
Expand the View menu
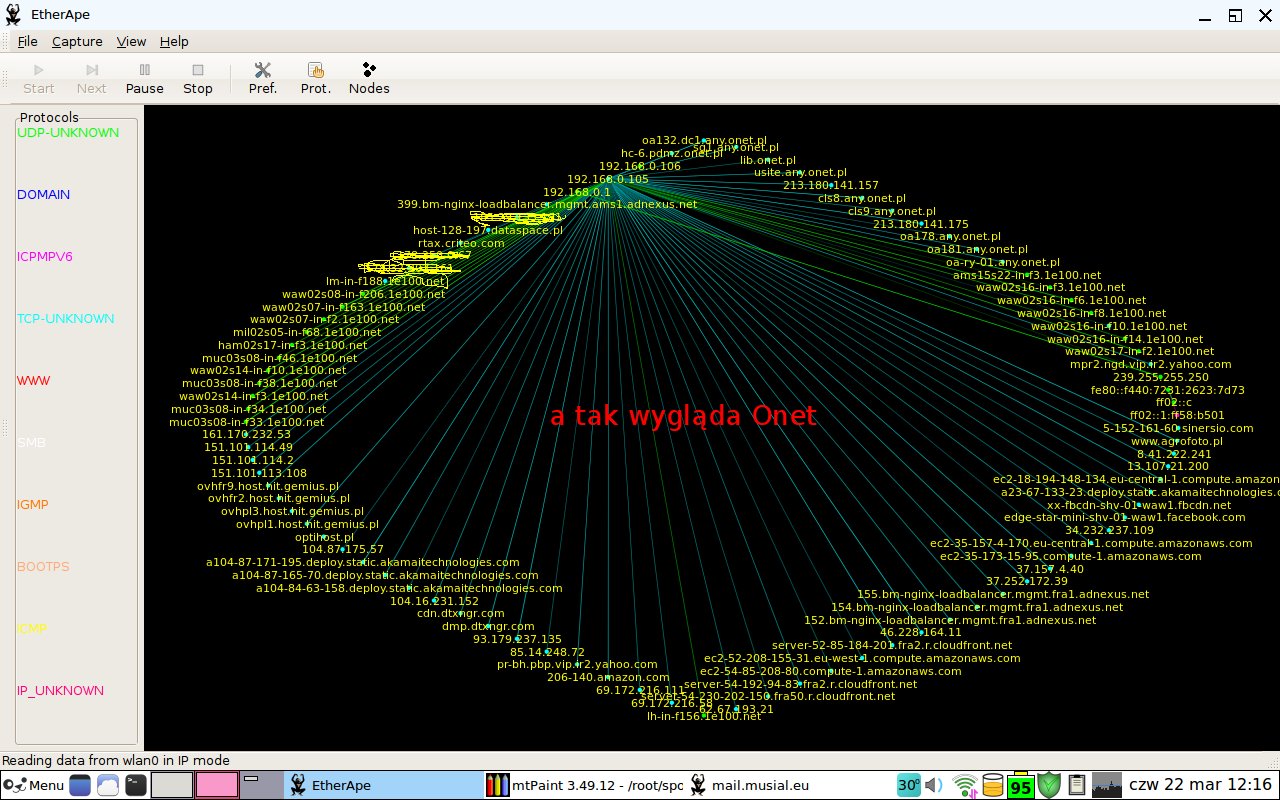(x=131, y=41)
